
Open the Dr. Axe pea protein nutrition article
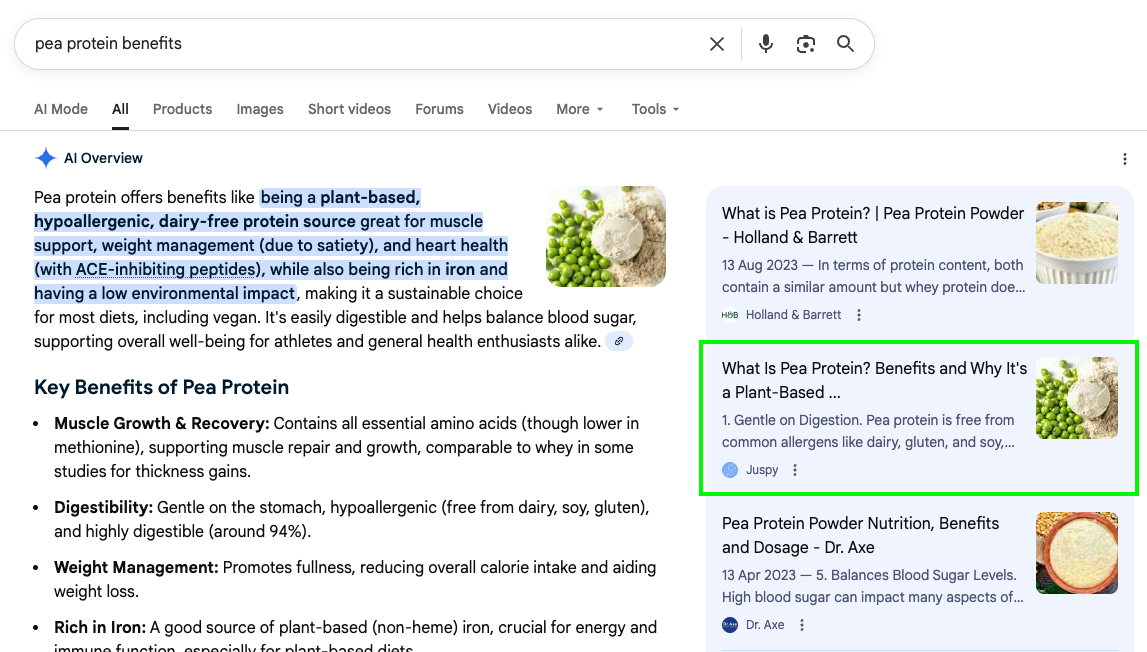(x=860, y=536)
